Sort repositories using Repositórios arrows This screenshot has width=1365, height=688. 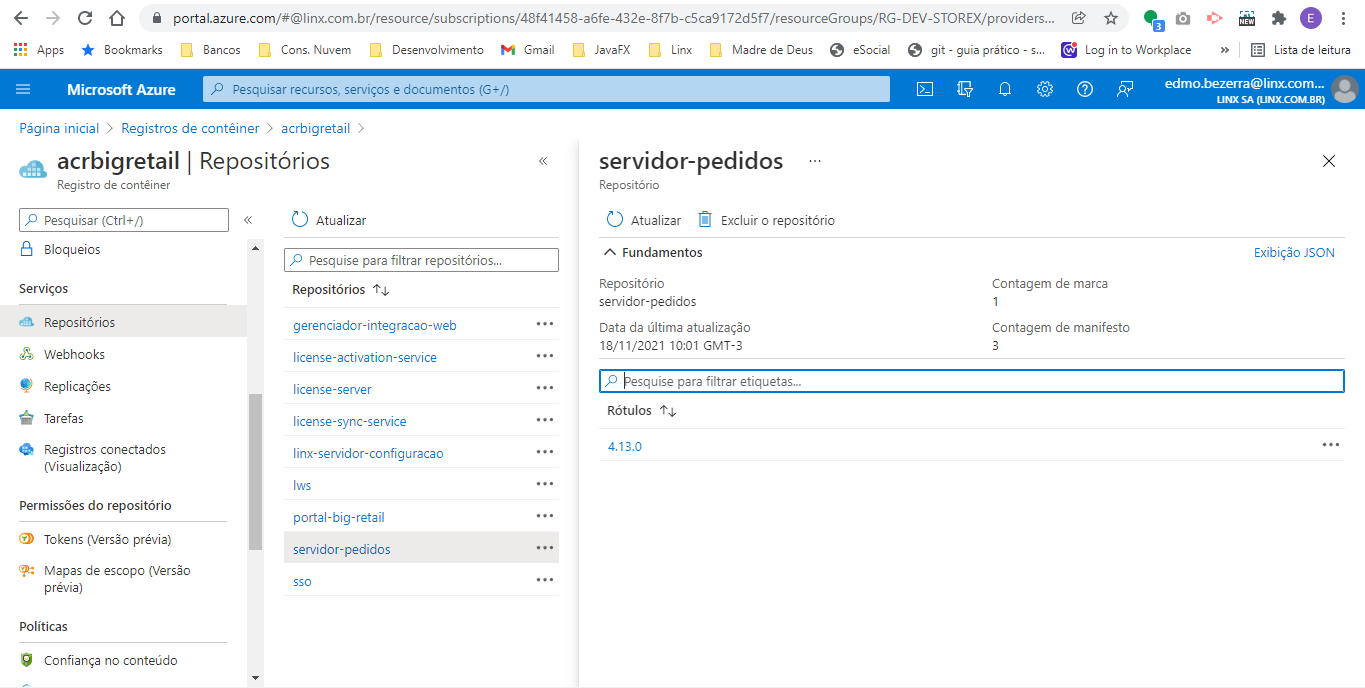(x=381, y=290)
